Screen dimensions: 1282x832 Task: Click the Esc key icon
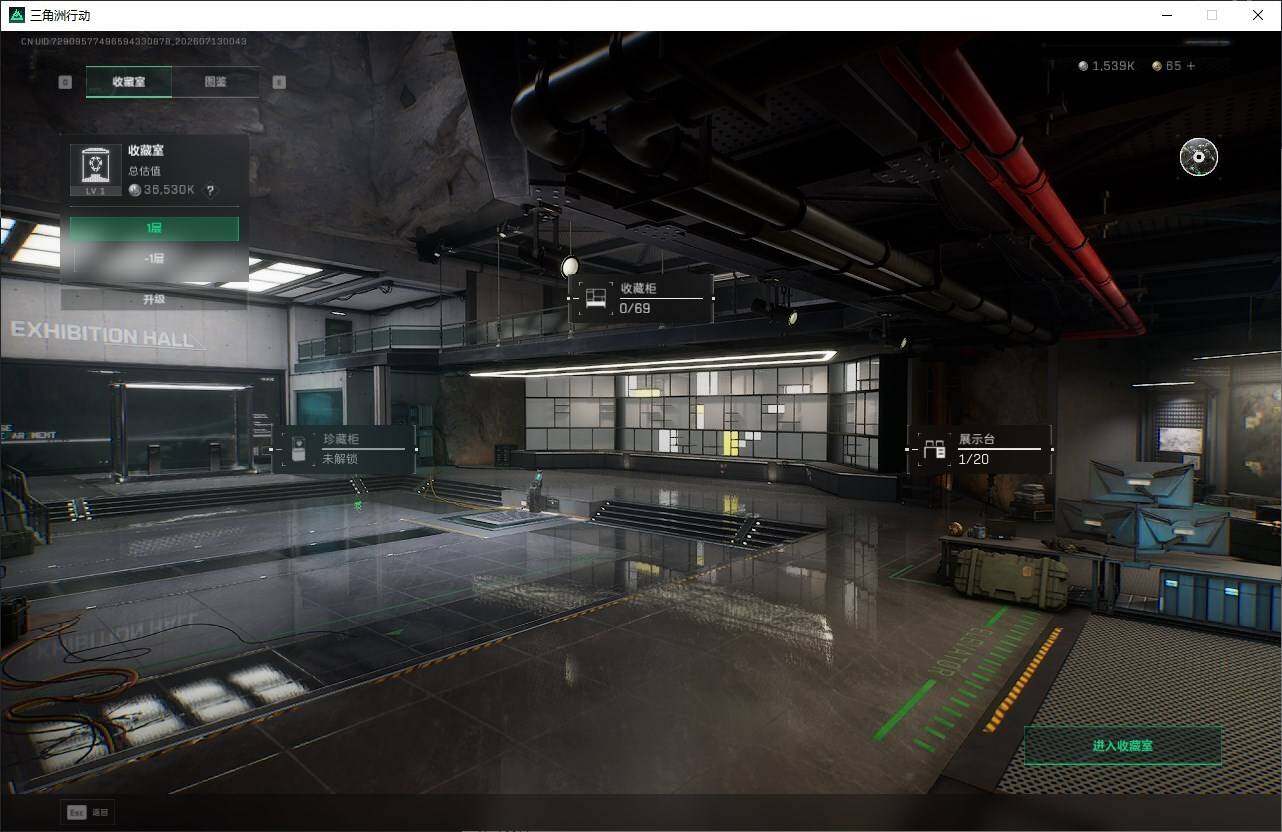click(76, 812)
